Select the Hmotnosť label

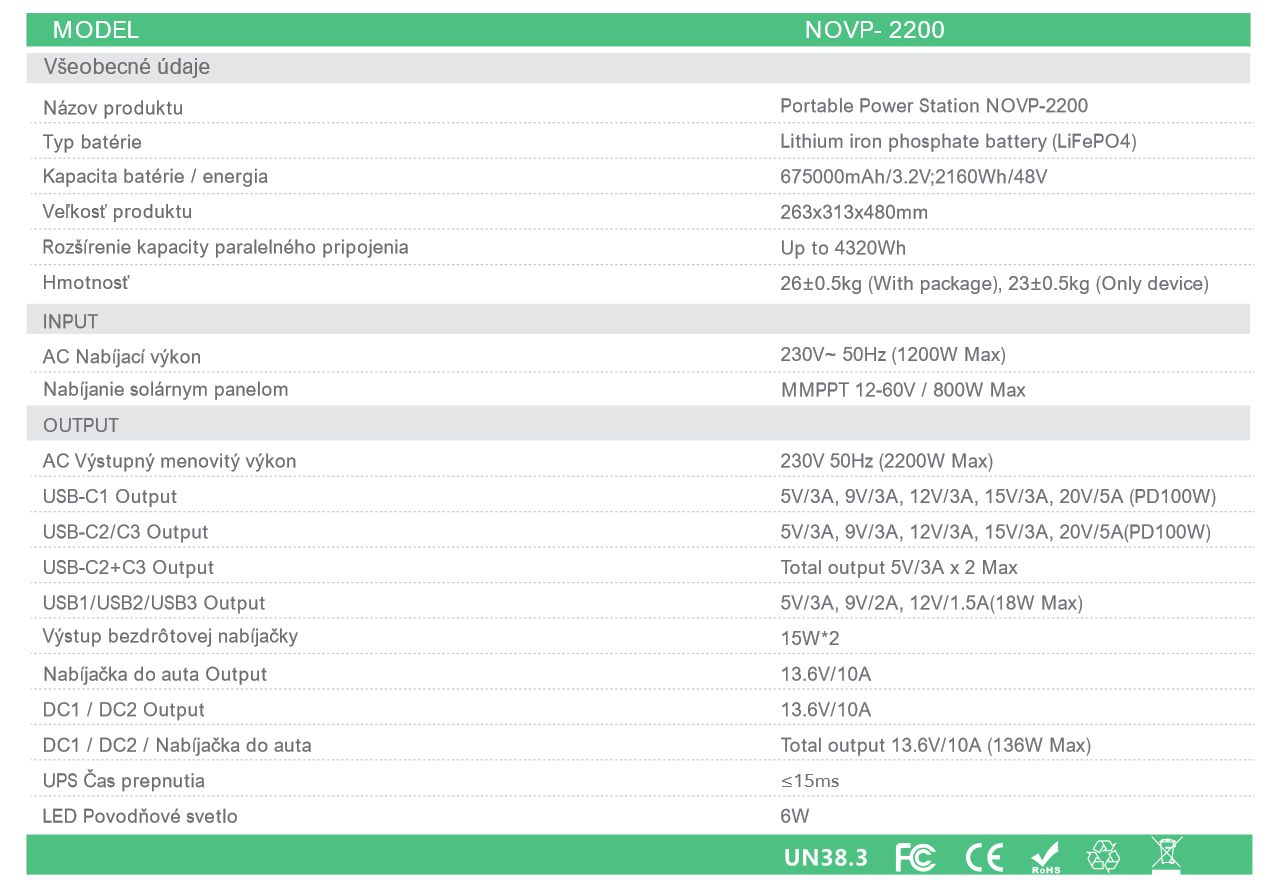point(86,283)
